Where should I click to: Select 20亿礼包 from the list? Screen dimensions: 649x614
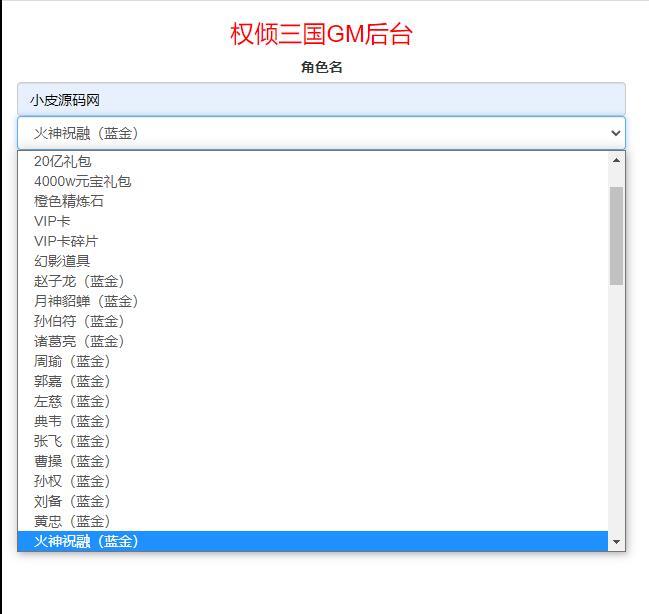[70, 161]
